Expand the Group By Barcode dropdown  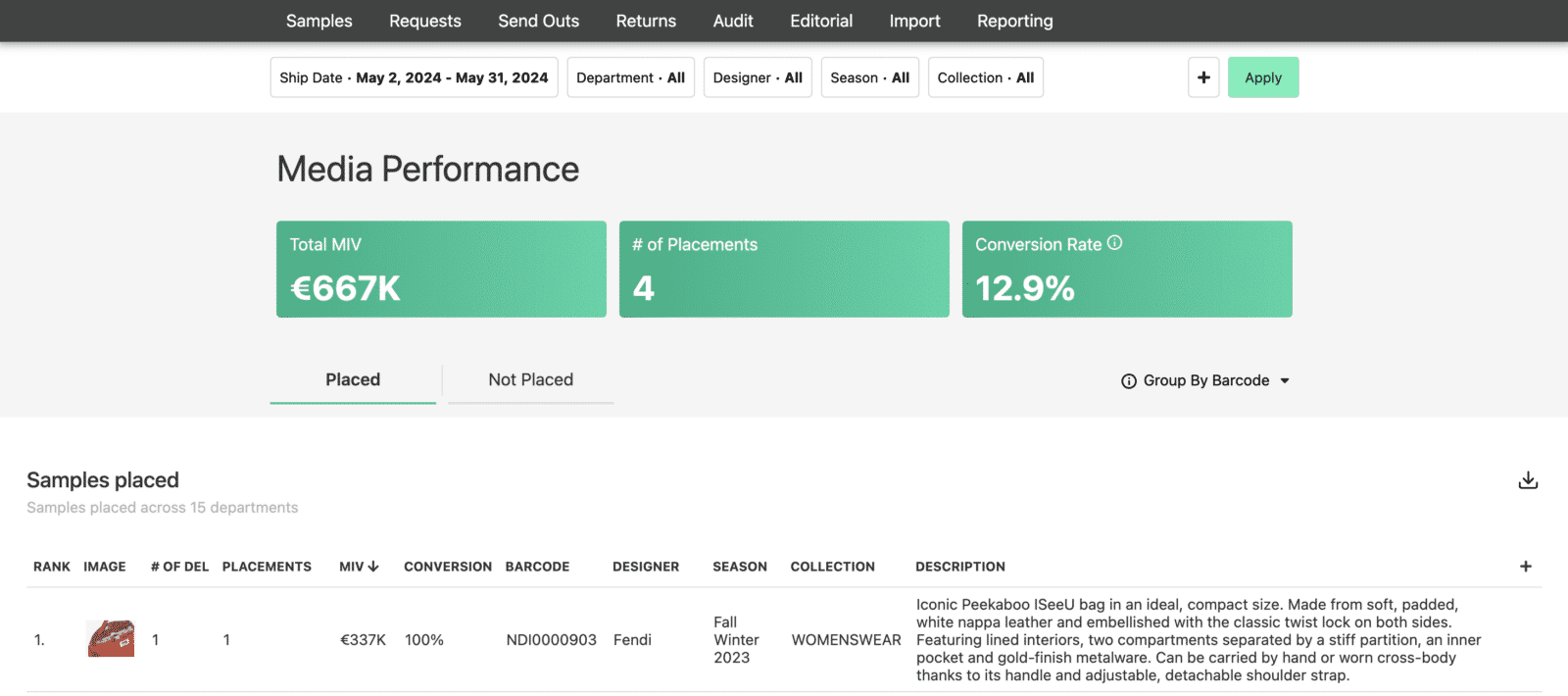(1284, 381)
